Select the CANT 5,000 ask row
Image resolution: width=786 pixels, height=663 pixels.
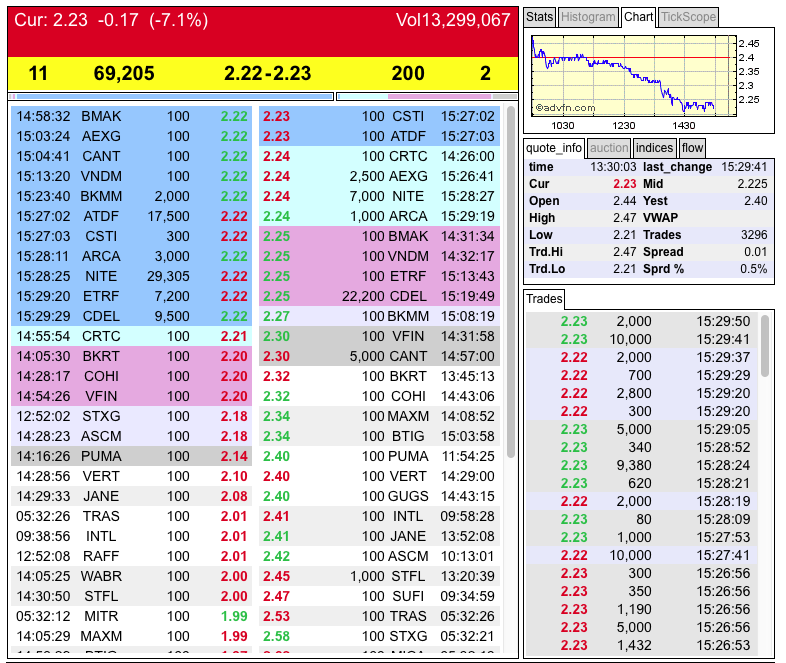379,356
